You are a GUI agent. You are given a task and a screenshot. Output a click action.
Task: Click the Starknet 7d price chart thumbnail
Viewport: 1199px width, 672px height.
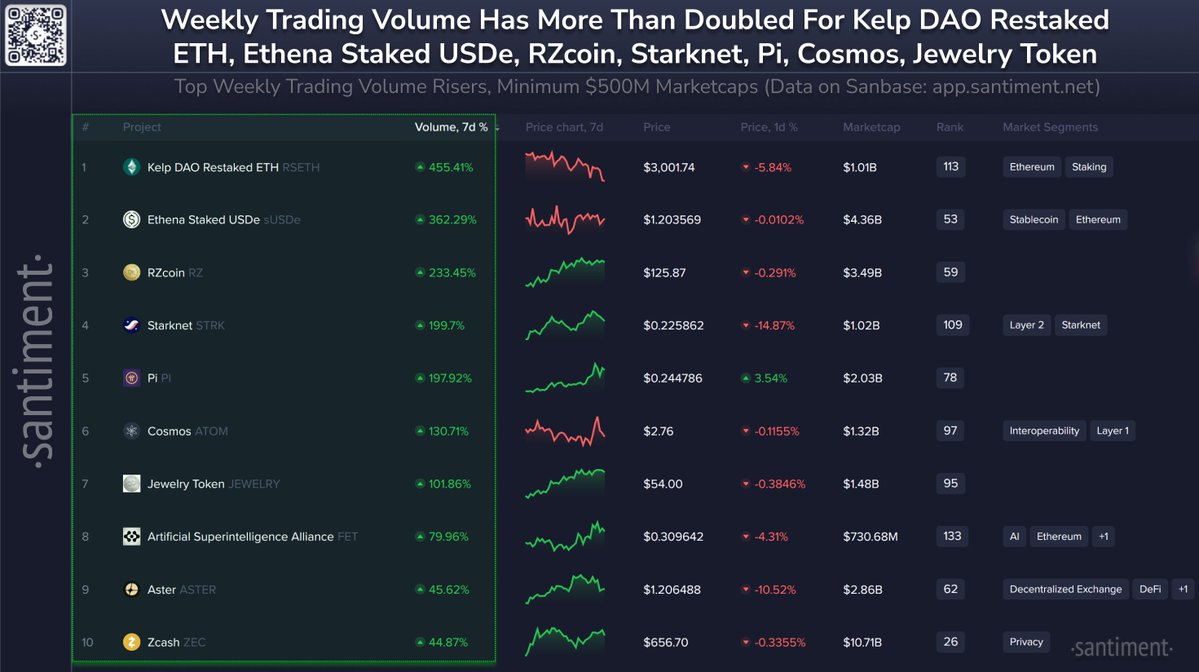click(565, 325)
